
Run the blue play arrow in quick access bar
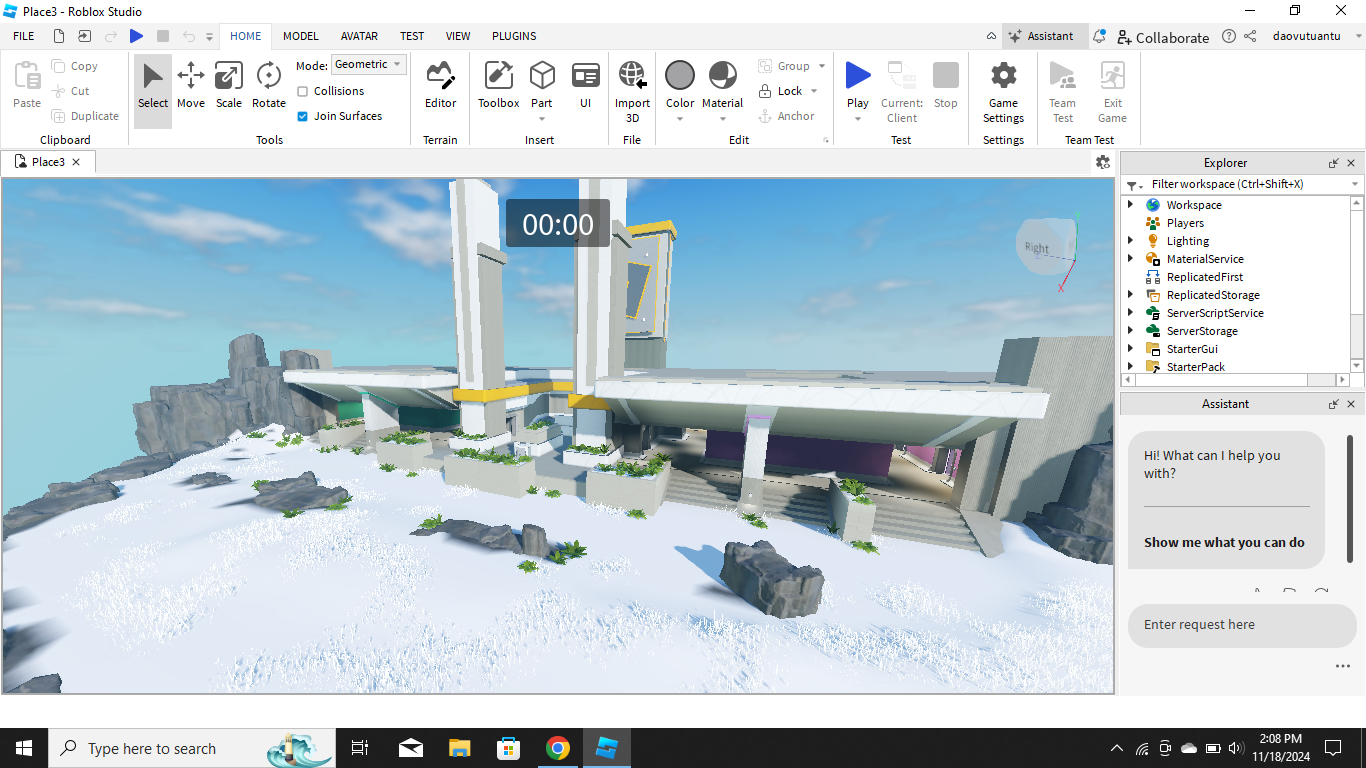(x=136, y=36)
